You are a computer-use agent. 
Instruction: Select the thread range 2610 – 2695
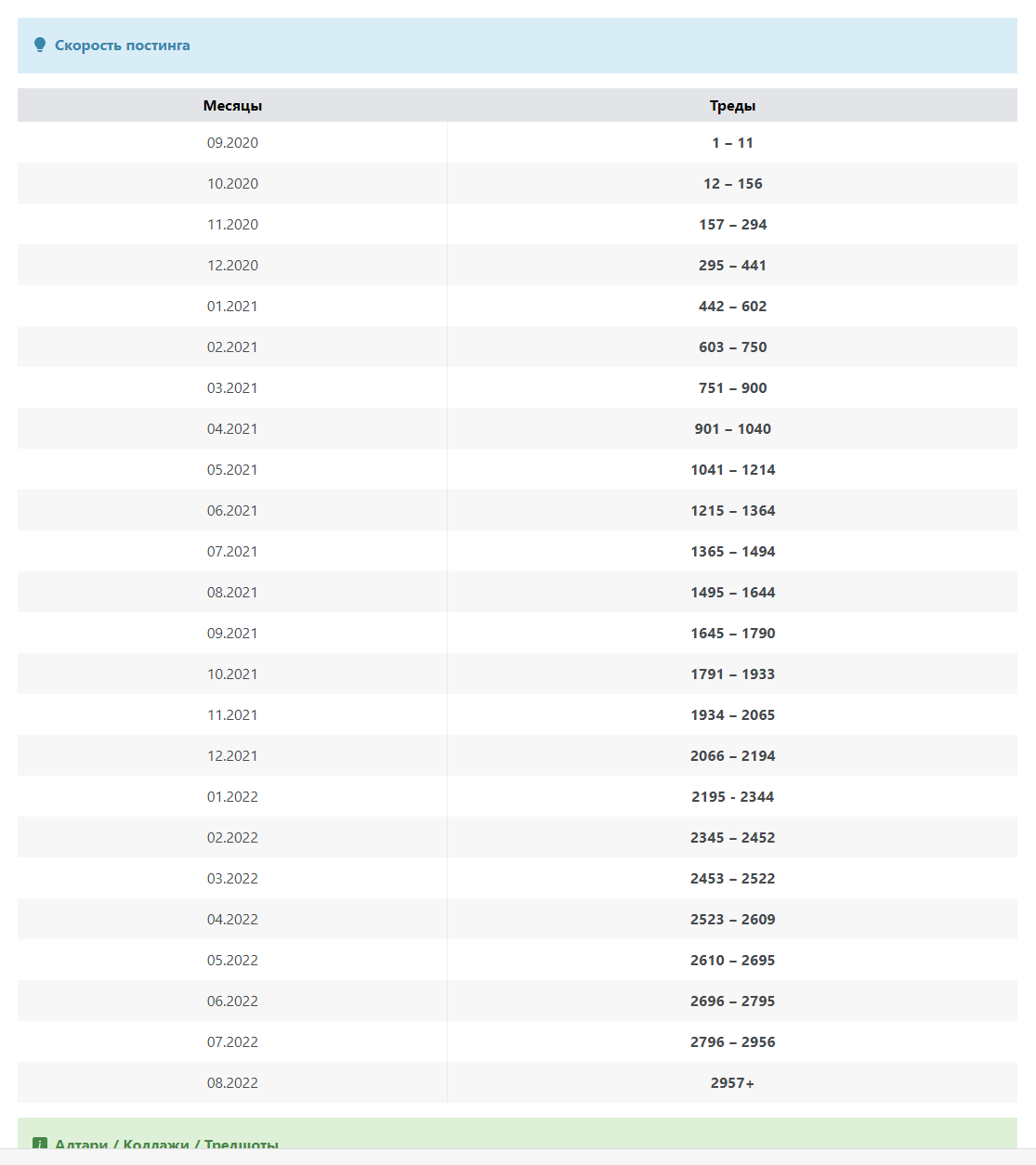pyautogui.click(x=732, y=961)
